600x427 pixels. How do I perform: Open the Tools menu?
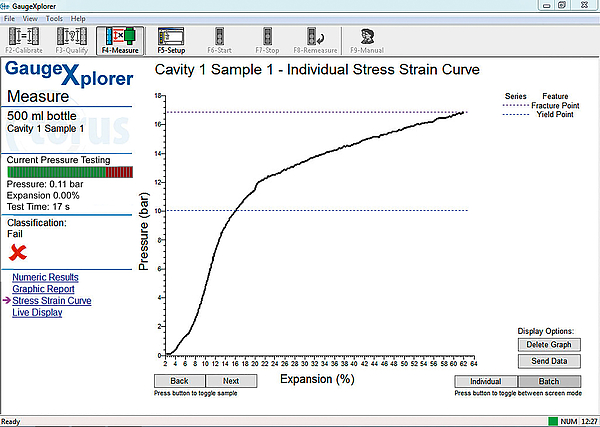(x=54, y=19)
